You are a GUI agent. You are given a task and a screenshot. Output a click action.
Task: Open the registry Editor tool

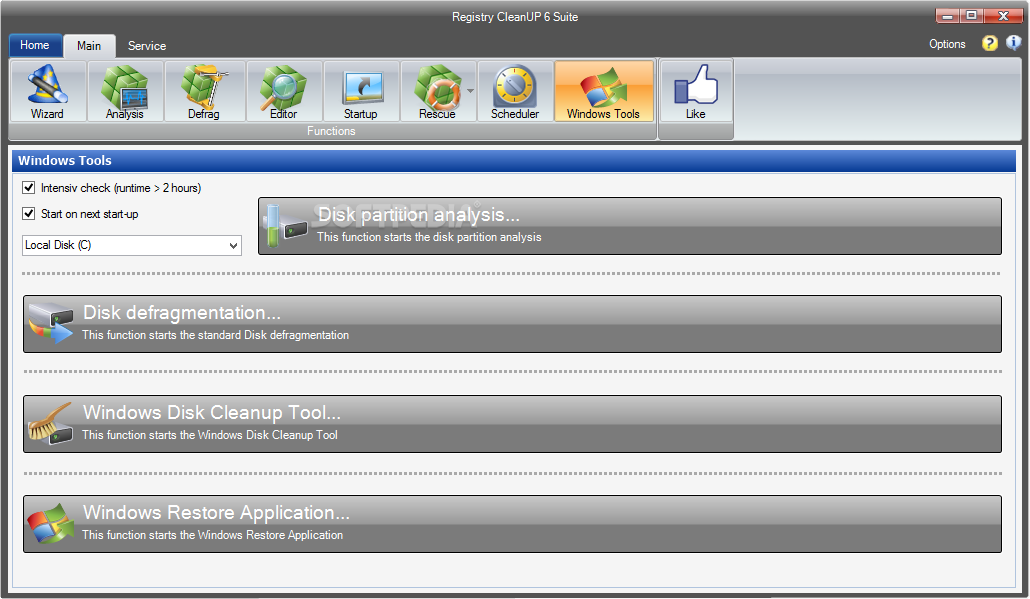tap(284, 91)
